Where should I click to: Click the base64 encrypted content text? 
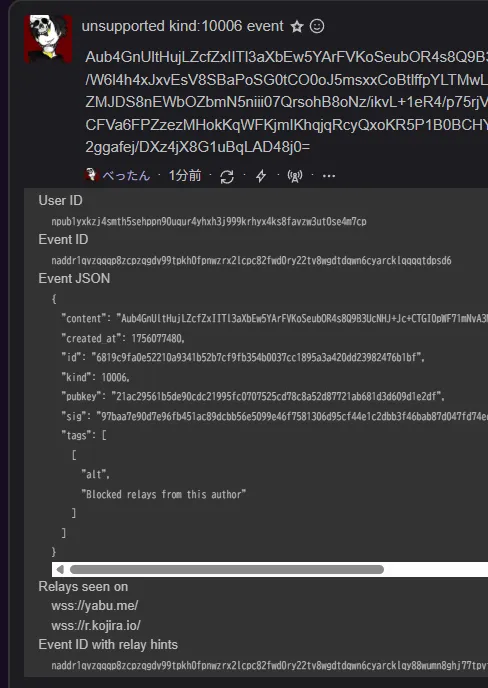(287, 102)
